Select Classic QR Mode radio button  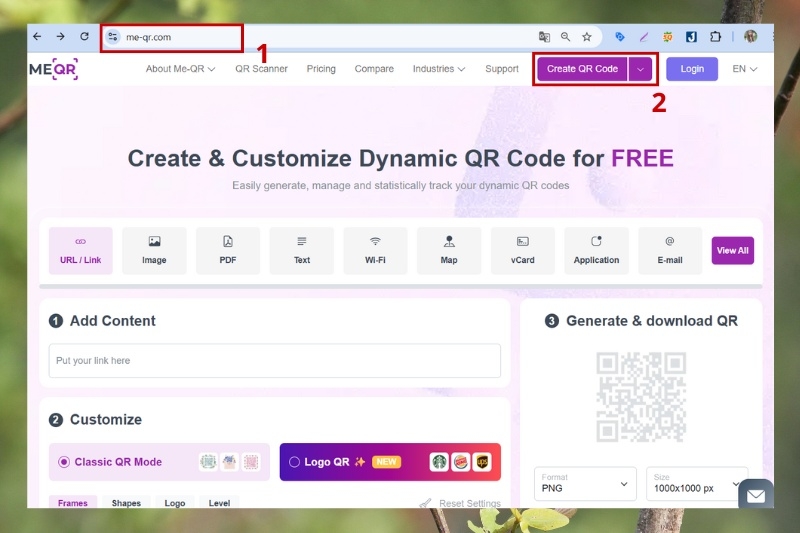(64, 462)
